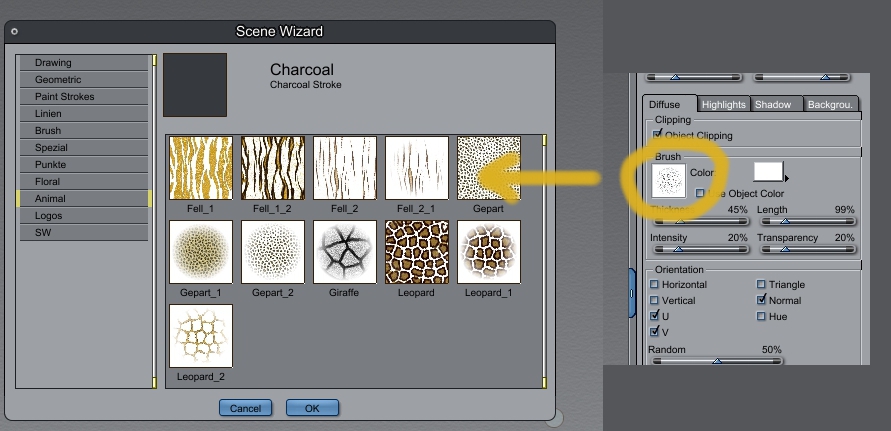Enable the Horizontal orientation checkbox
The image size is (891, 431).
654,285
